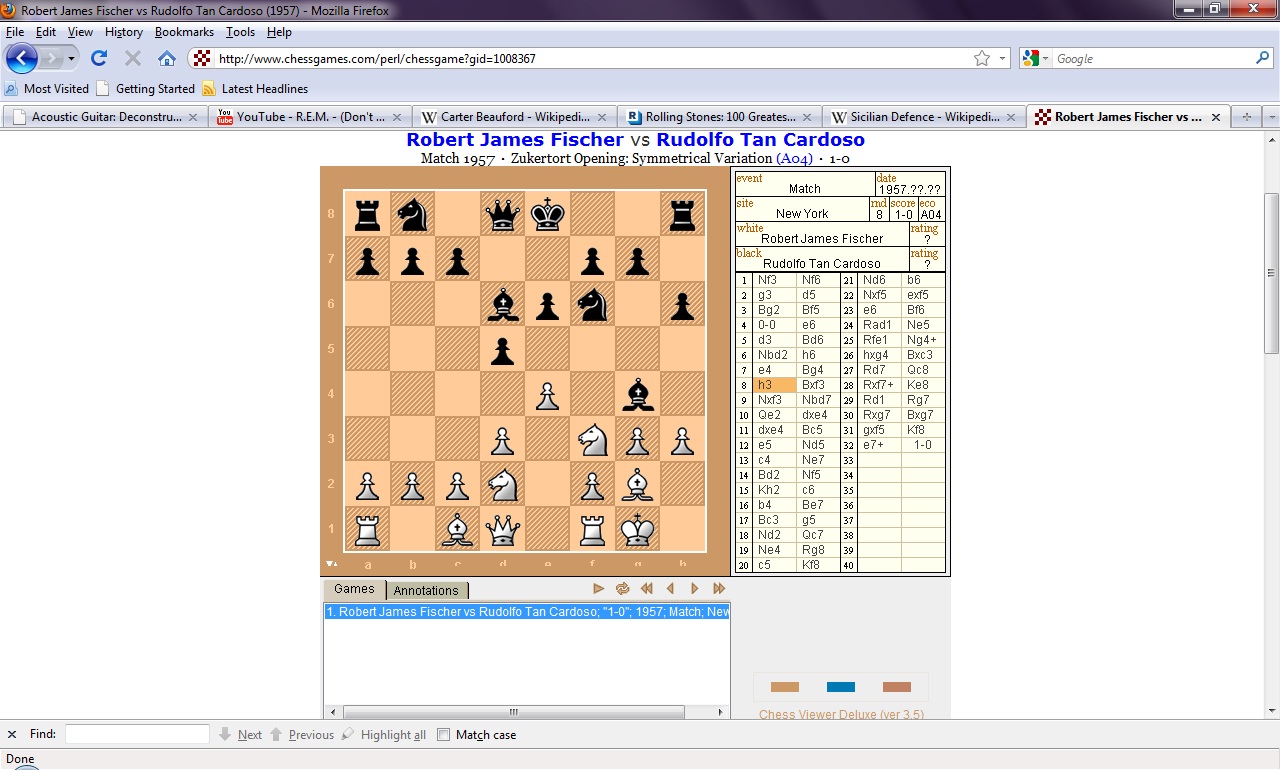Click the Google search input field
The width and height of the screenshot is (1280, 770).
coord(1152,59)
